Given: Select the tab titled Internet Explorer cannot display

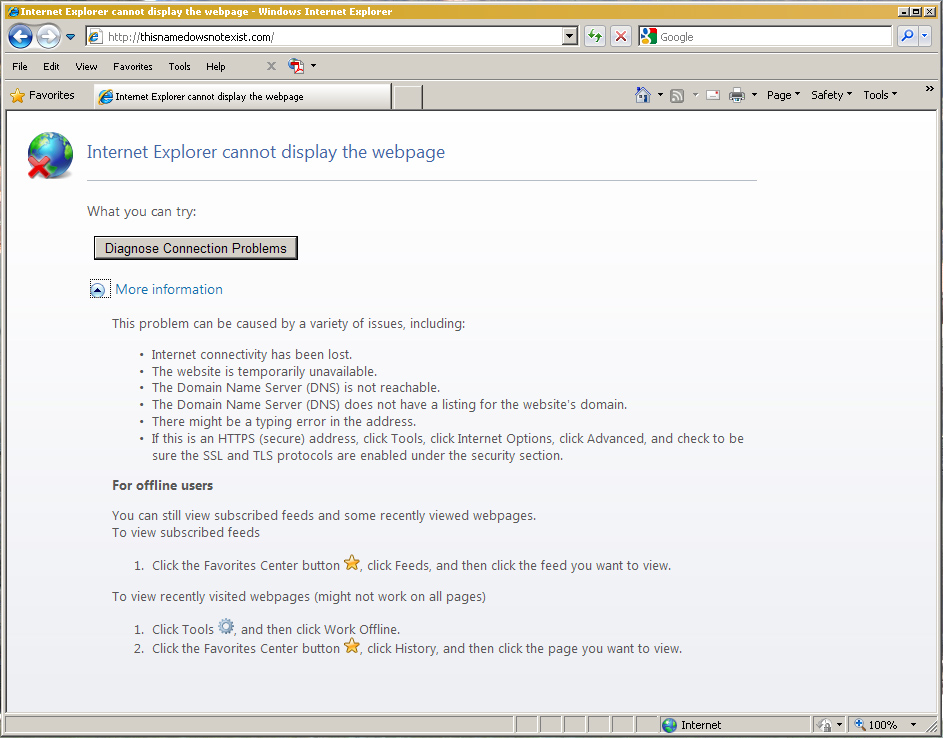Looking at the screenshot, I should click(241, 97).
